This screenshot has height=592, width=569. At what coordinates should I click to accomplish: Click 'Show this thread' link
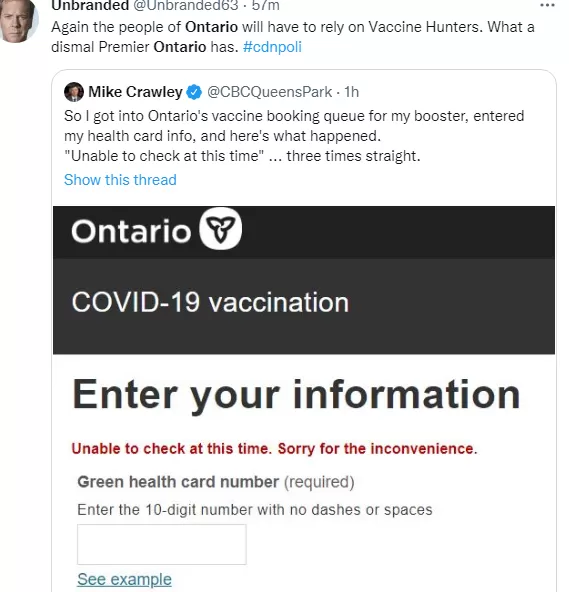tap(120, 180)
